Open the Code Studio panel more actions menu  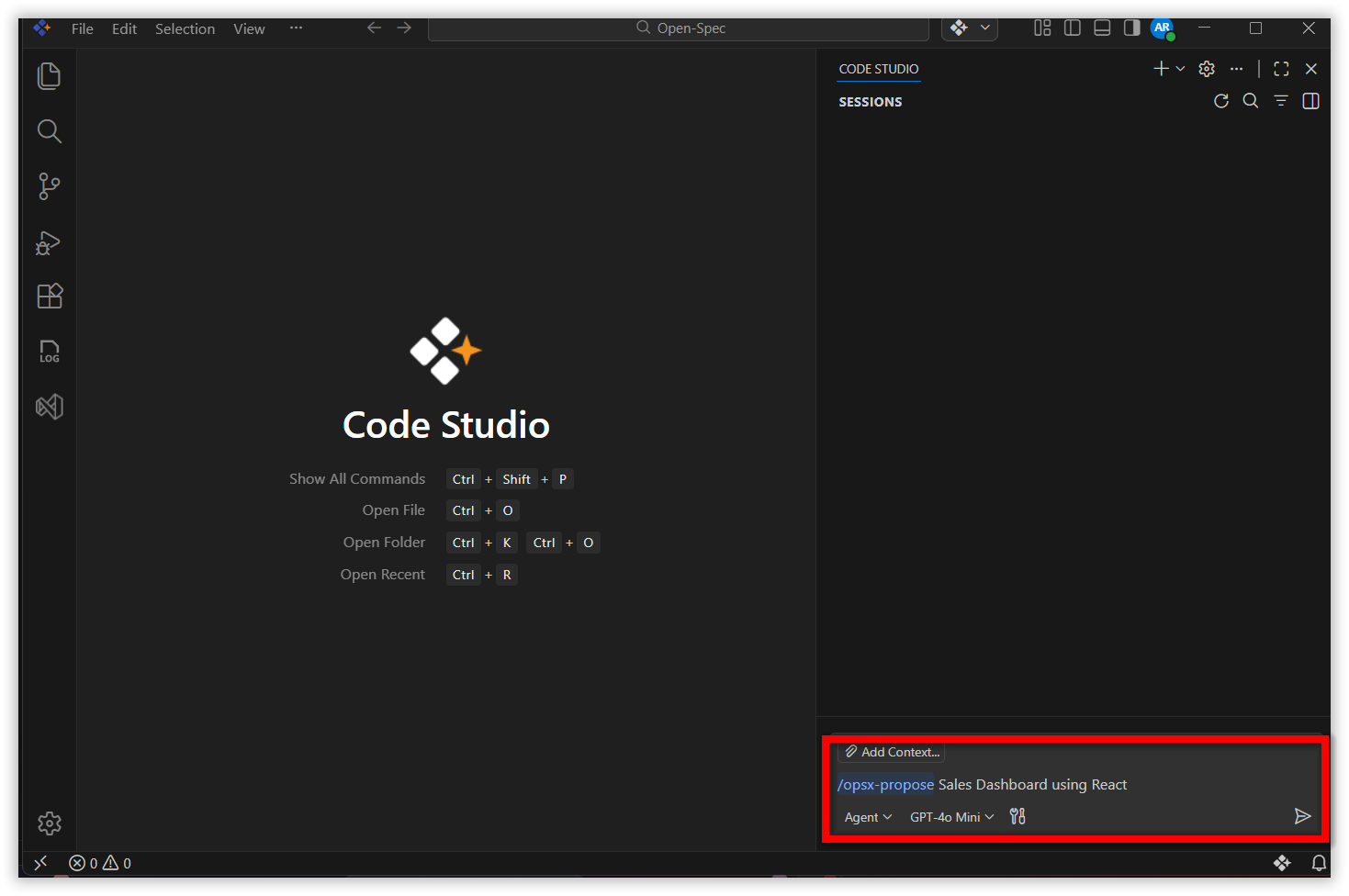1237,69
